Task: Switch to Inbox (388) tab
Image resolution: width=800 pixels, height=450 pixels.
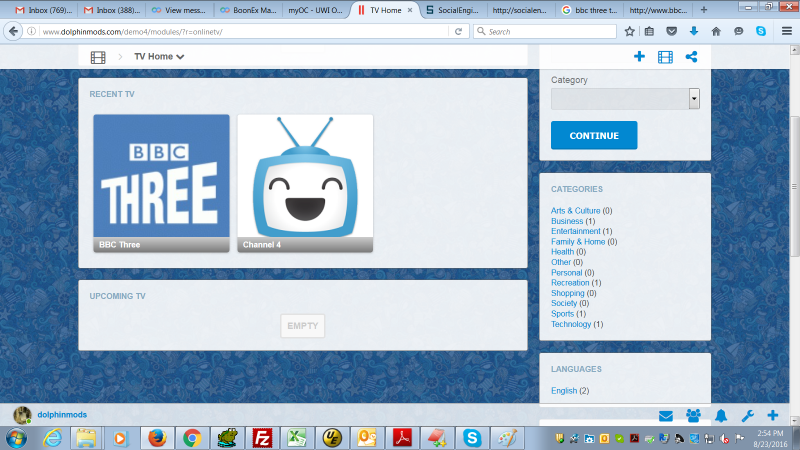Action: [112, 10]
